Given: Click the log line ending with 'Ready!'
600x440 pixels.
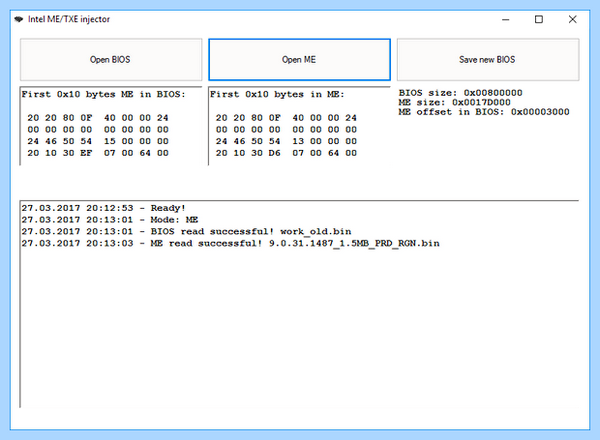Looking at the screenshot, I should click(x=103, y=208).
